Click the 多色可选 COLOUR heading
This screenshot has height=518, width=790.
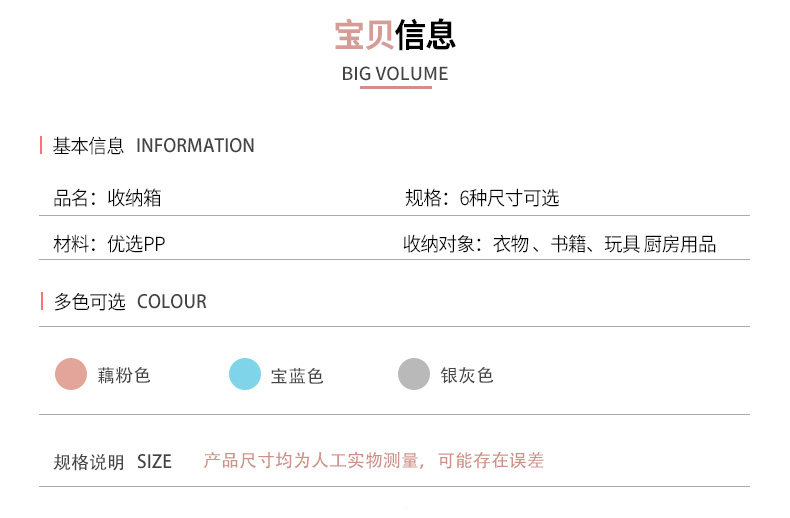[x=130, y=302]
